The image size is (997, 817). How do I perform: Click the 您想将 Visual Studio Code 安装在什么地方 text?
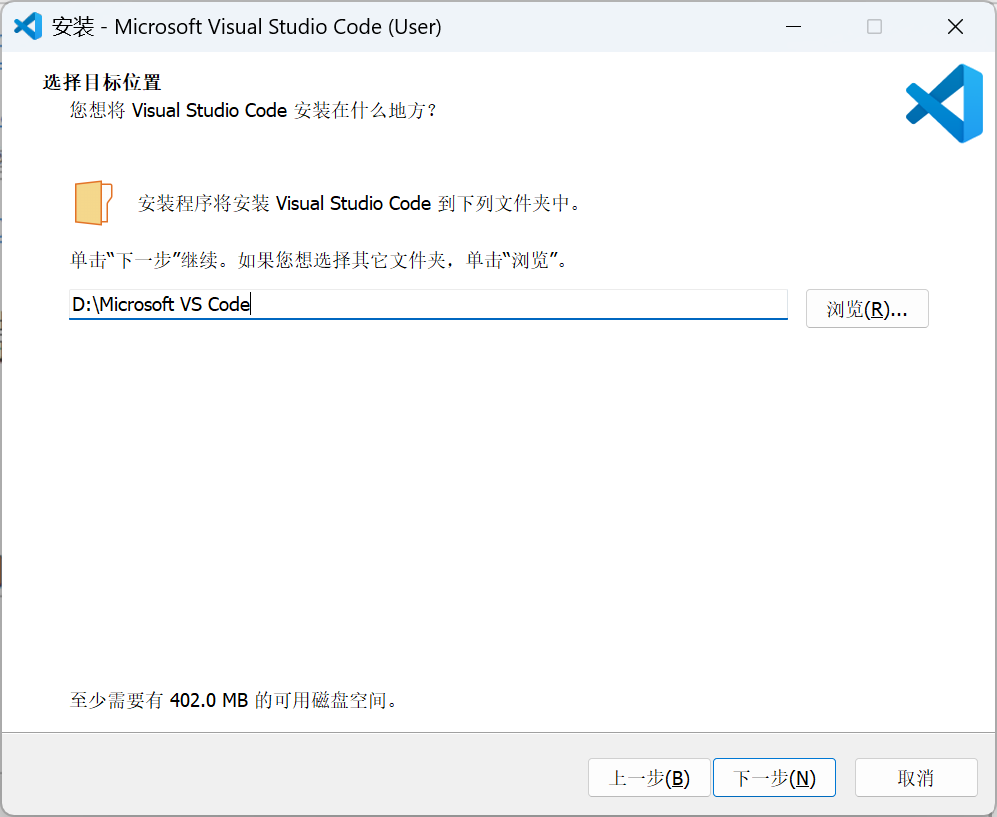pyautogui.click(x=253, y=111)
